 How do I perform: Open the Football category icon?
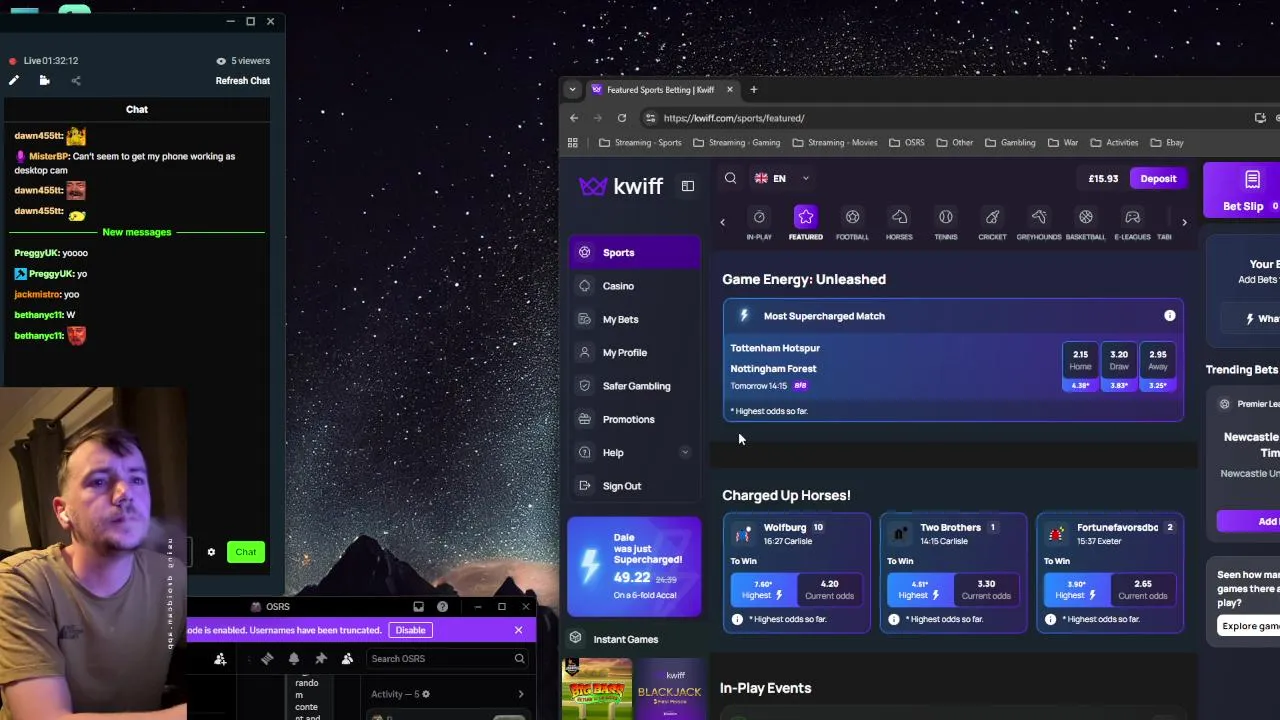point(852,217)
